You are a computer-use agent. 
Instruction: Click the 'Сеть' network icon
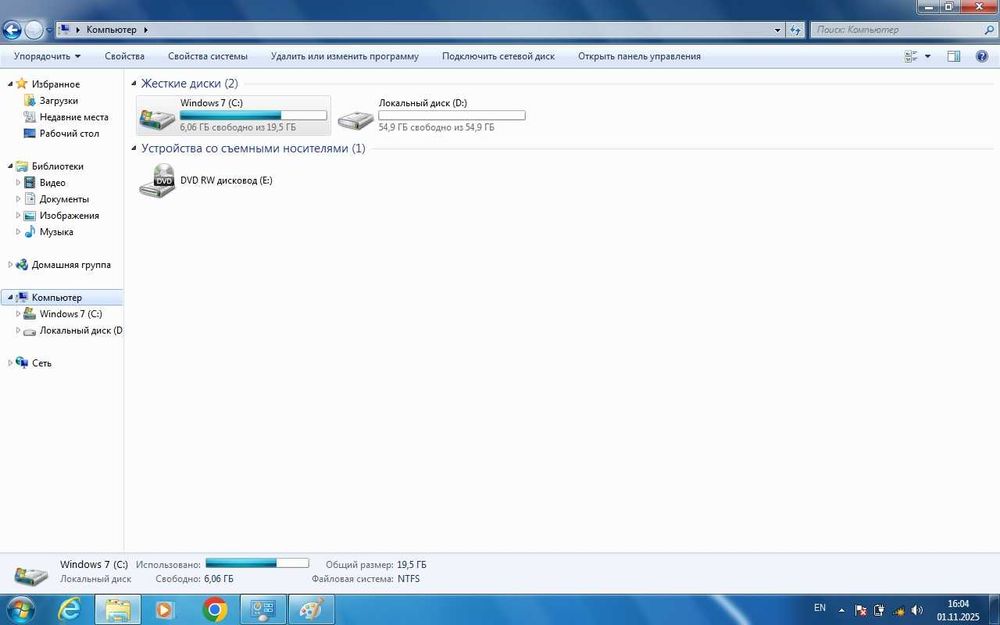click(x=22, y=363)
